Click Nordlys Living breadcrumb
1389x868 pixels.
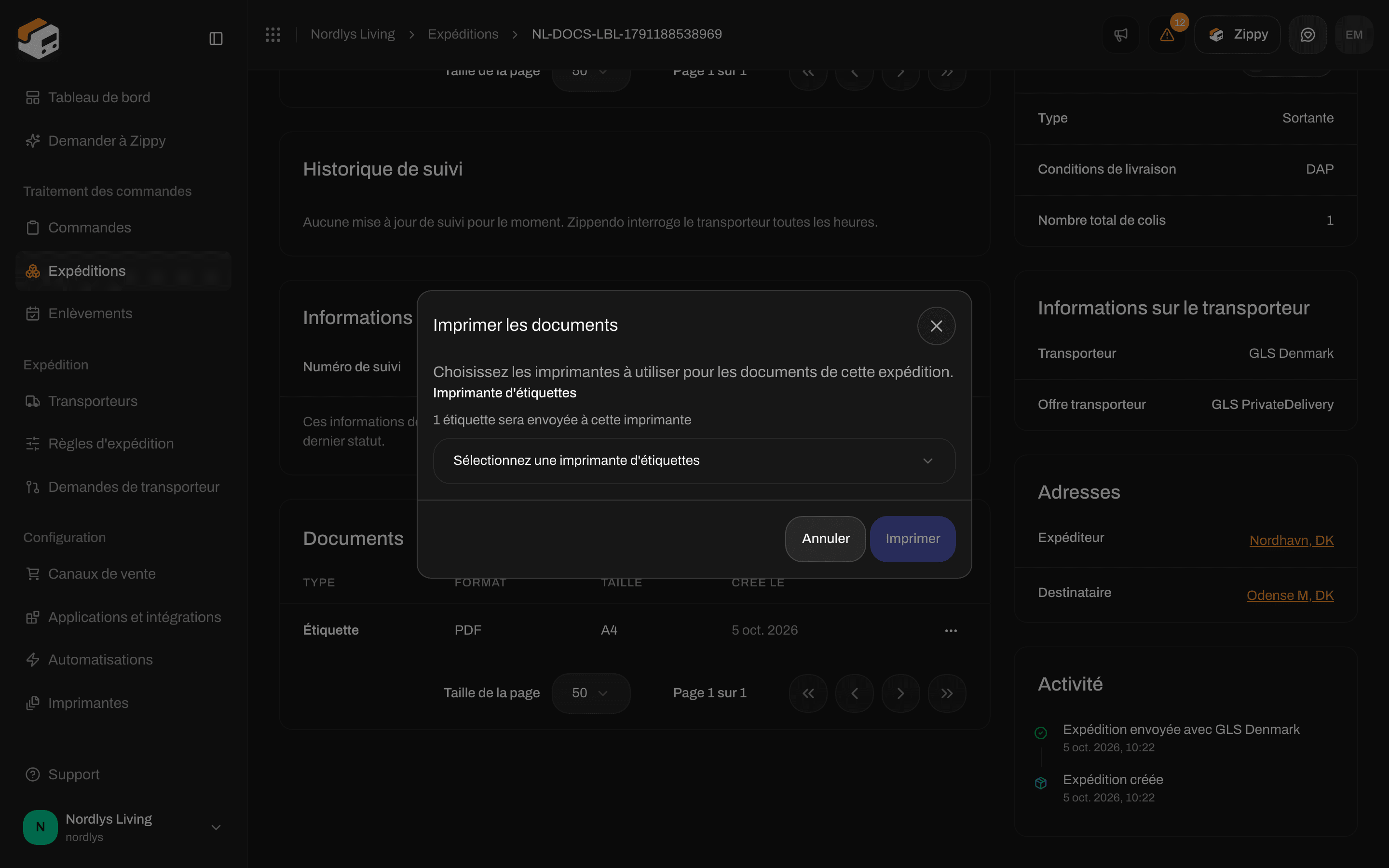point(353,34)
